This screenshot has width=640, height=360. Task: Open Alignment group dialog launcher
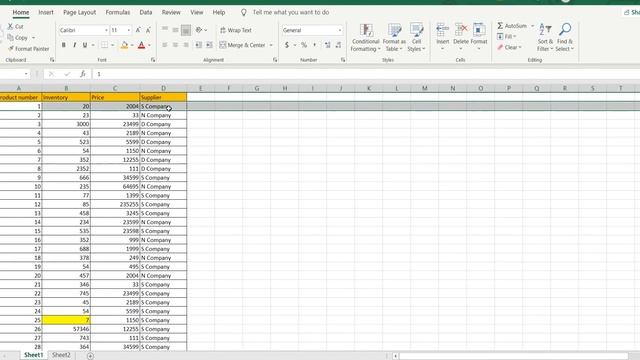275,60
